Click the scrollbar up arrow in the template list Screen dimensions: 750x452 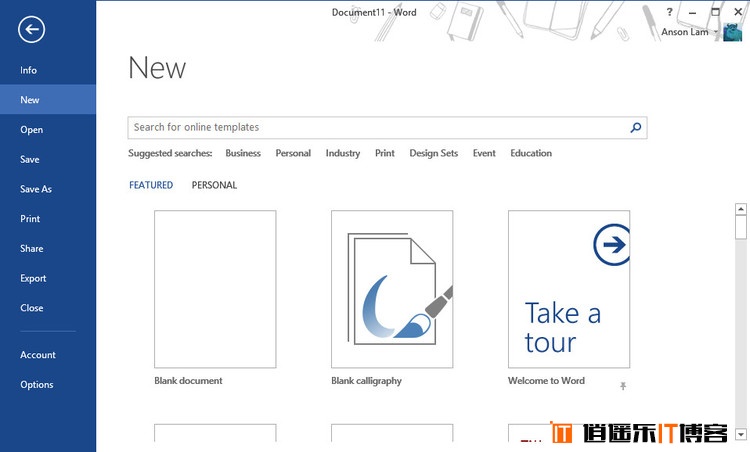click(x=741, y=209)
